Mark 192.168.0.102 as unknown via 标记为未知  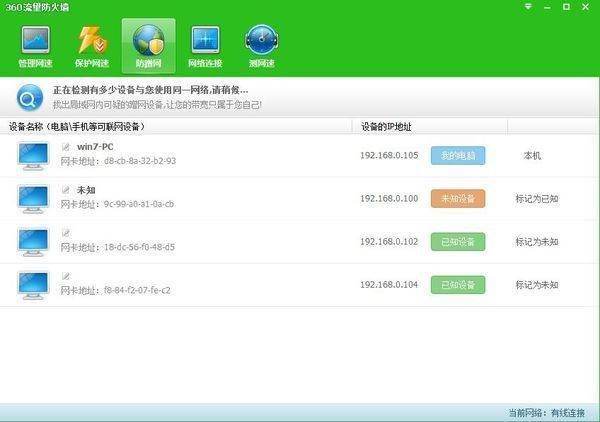point(537,242)
